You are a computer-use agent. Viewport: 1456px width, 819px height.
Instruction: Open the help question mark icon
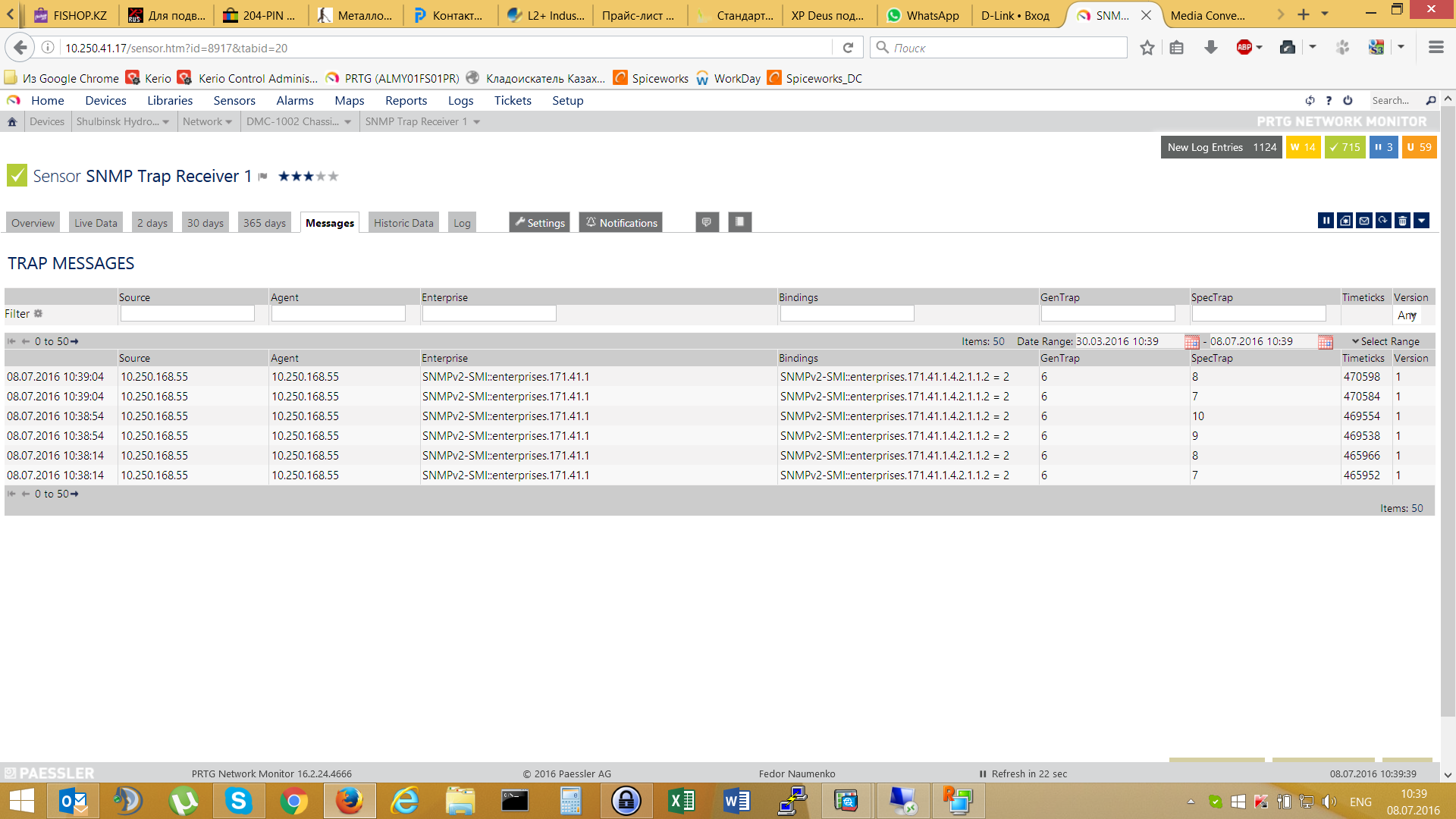[1329, 100]
